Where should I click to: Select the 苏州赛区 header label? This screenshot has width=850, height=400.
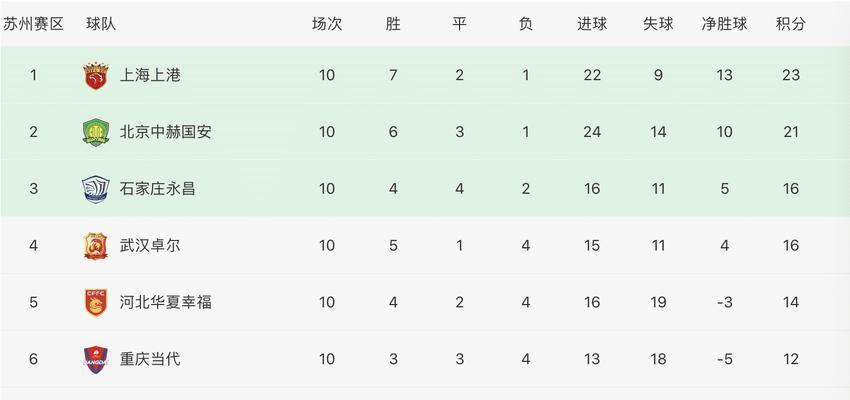point(34,24)
